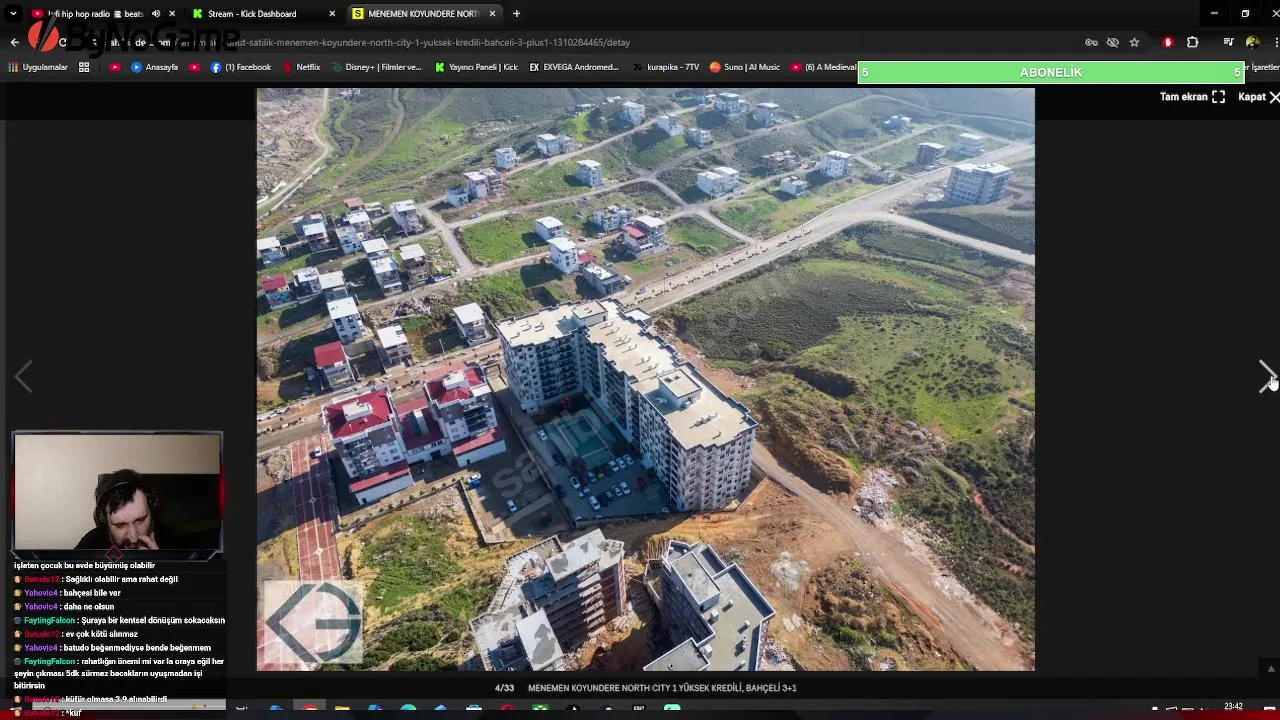Close the Stream - Kick Dashboard tab
Image resolution: width=1280 pixels, height=720 pixels.
[x=332, y=14]
